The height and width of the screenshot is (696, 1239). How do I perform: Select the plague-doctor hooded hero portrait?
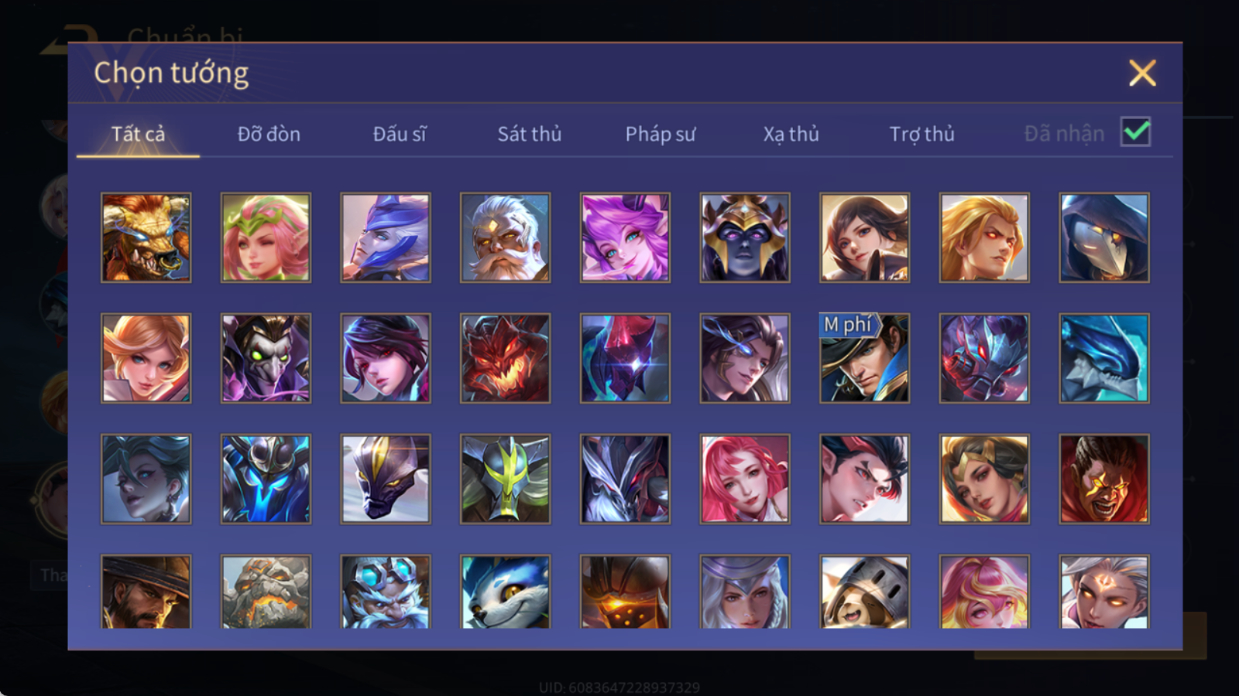[x=1104, y=238]
